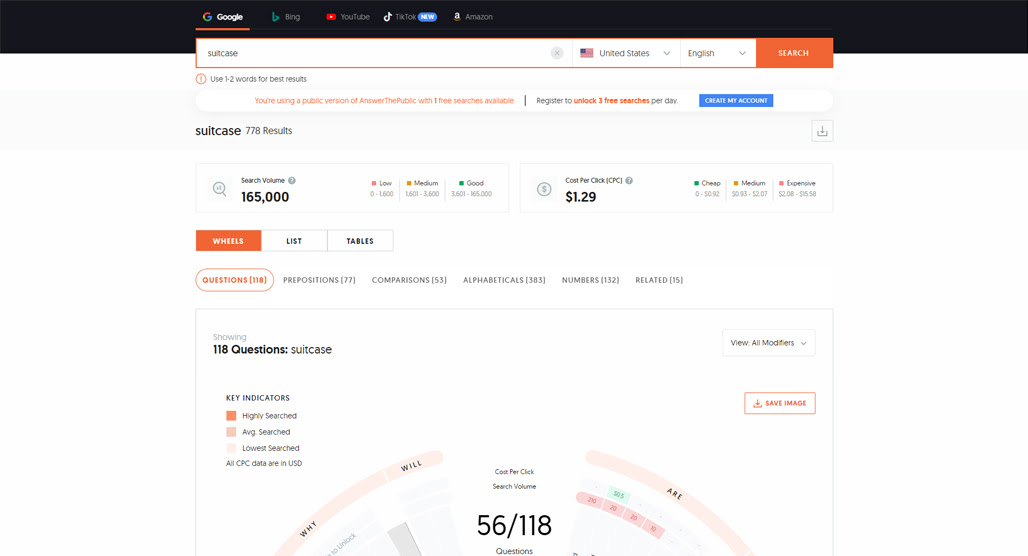Switch to WHEELS view

[x=228, y=241]
